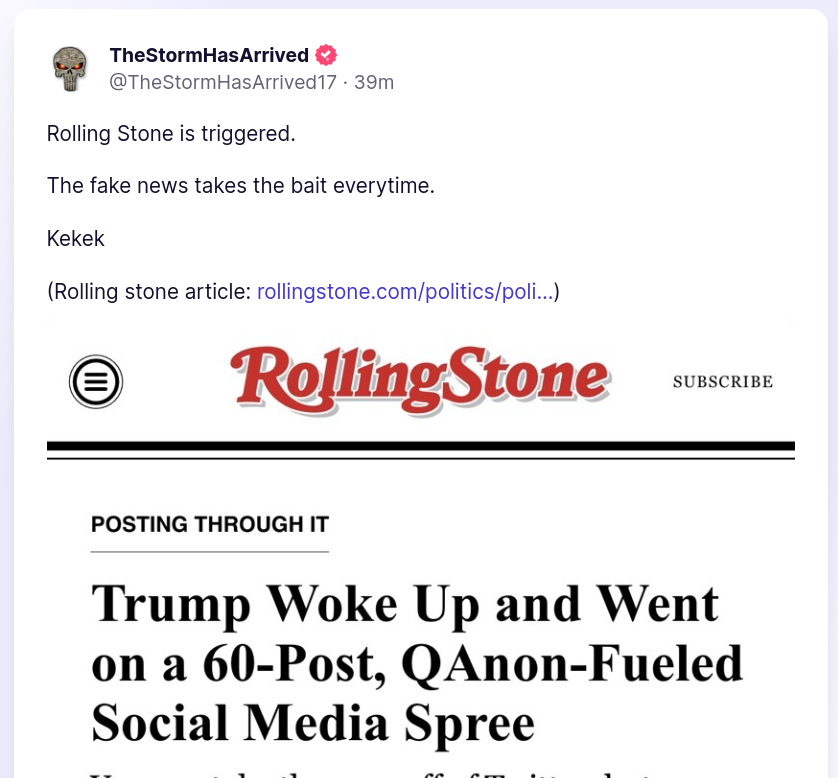Open the 39m post timestamp

pyautogui.click(x=374, y=82)
